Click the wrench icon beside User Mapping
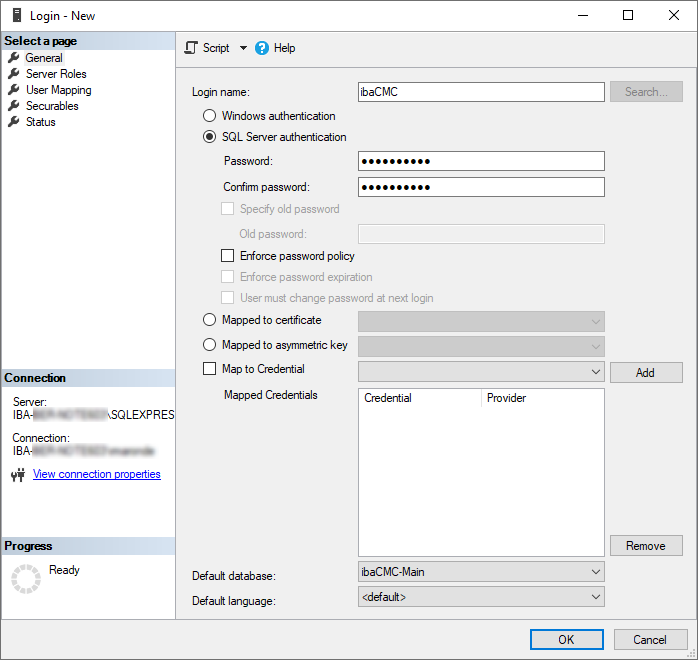698x660 pixels. click(x=14, y=90)
